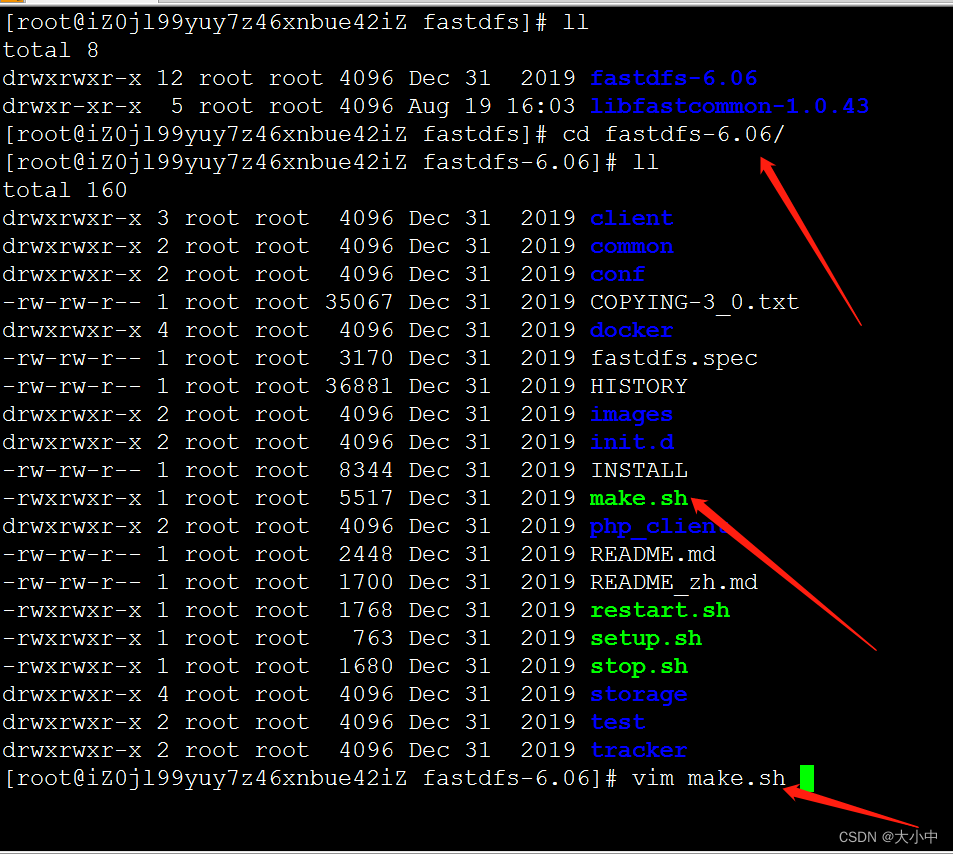Click the storage directory name
Viewport: 953px width, 854px height.
[x=638, y=694]
